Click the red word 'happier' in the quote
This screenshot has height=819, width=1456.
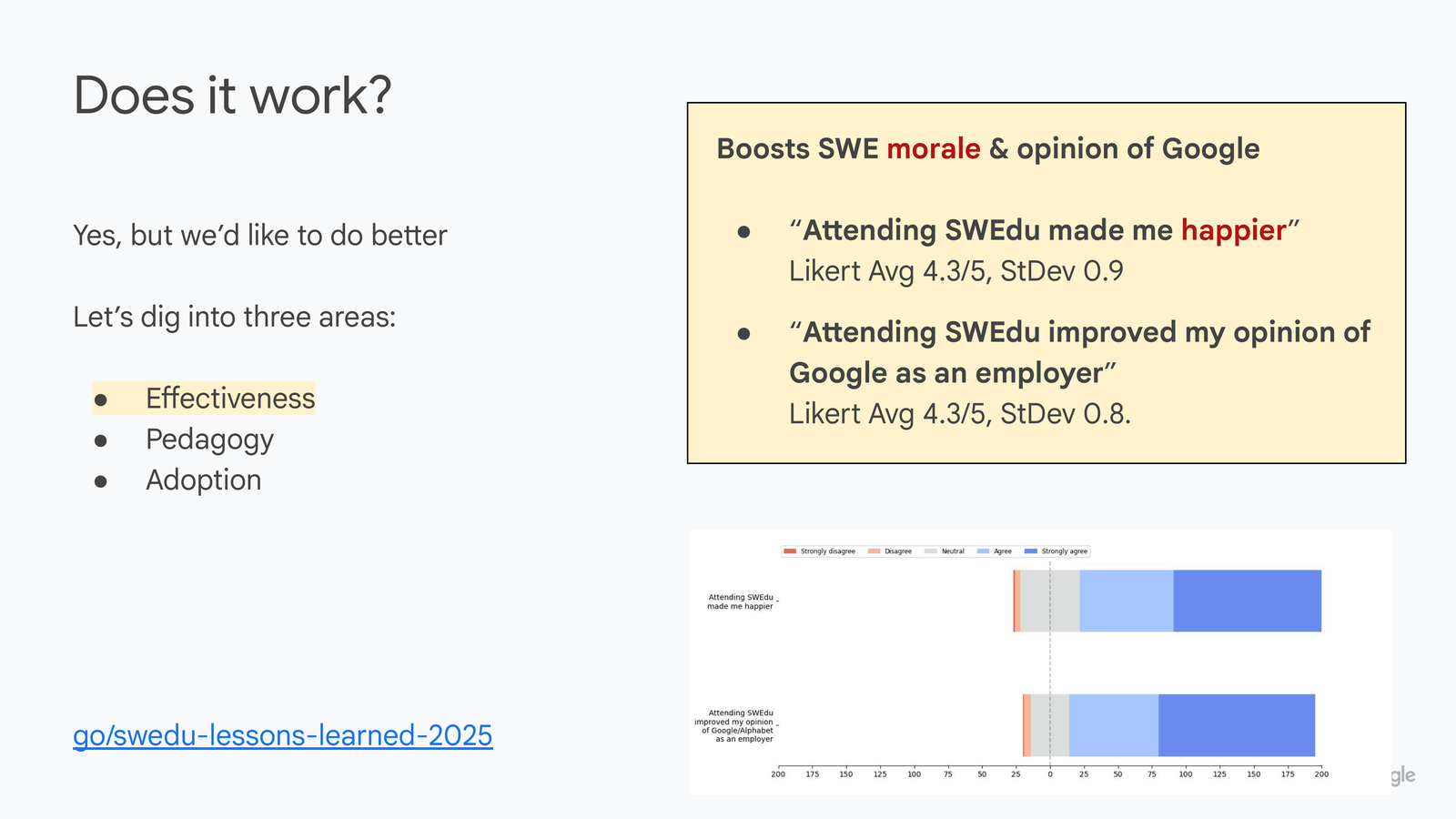point(1233,231)
